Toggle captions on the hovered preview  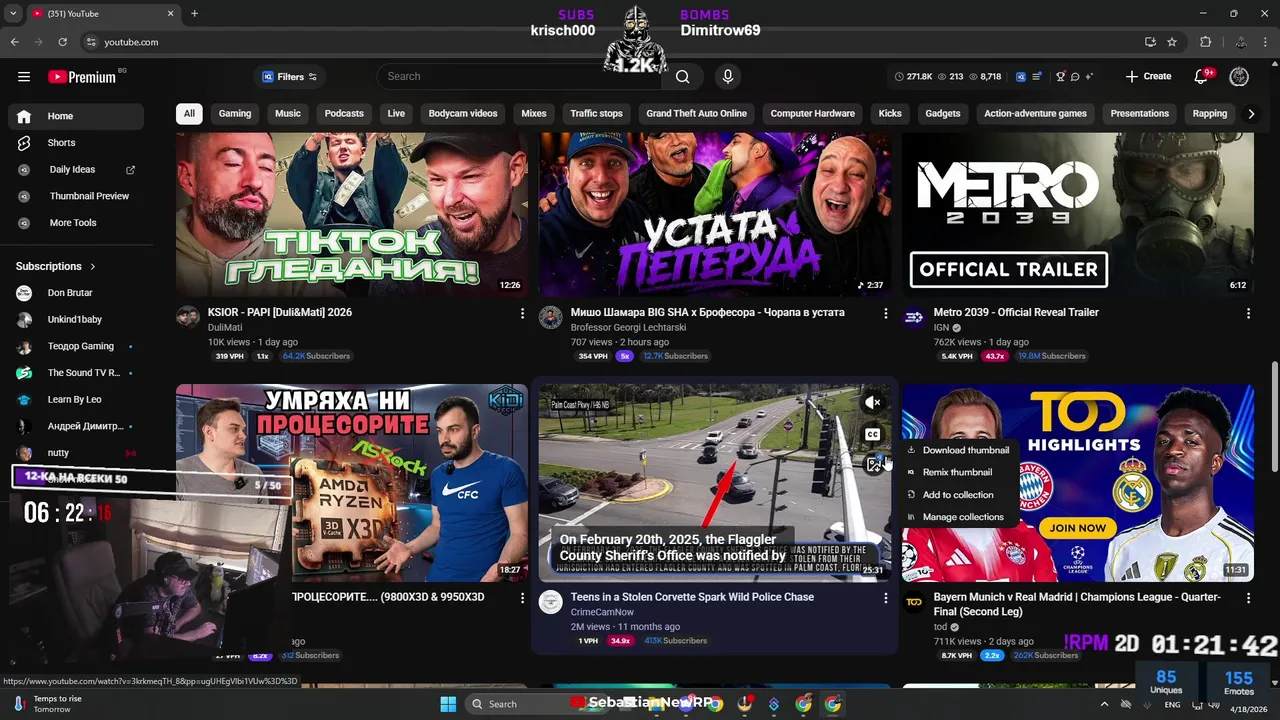pyautogui.click(x=873, y=434)
